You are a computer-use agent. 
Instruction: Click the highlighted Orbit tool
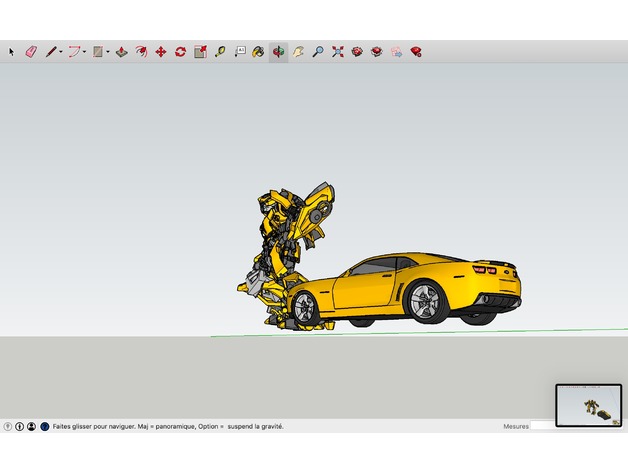278,52
